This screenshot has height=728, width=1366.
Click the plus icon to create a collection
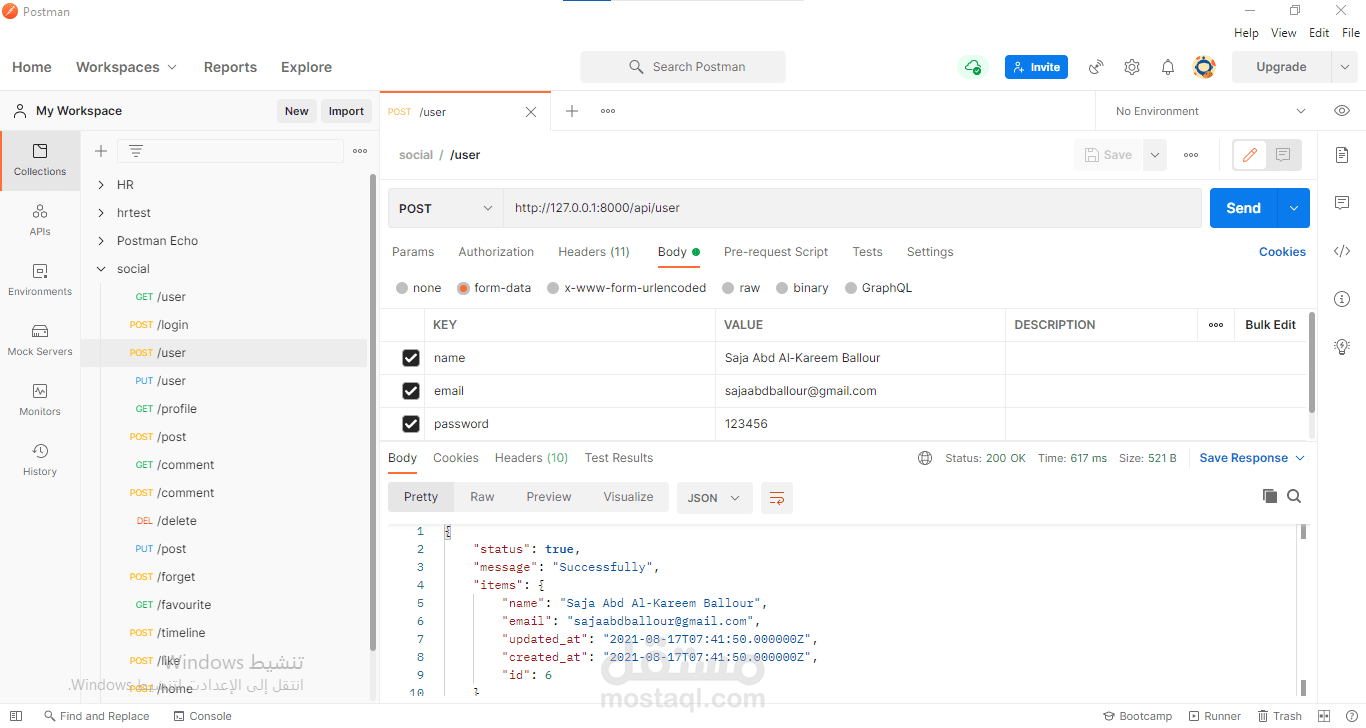pos(101,151)
